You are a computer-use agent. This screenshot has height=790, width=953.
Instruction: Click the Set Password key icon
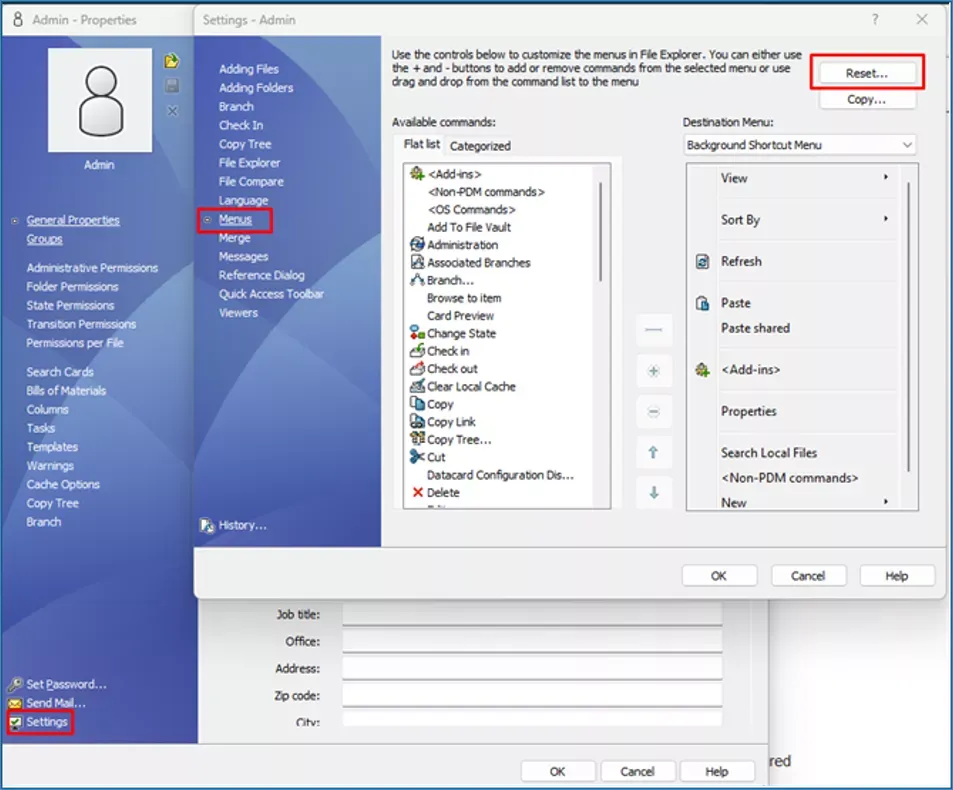click(x=16, y=684)
